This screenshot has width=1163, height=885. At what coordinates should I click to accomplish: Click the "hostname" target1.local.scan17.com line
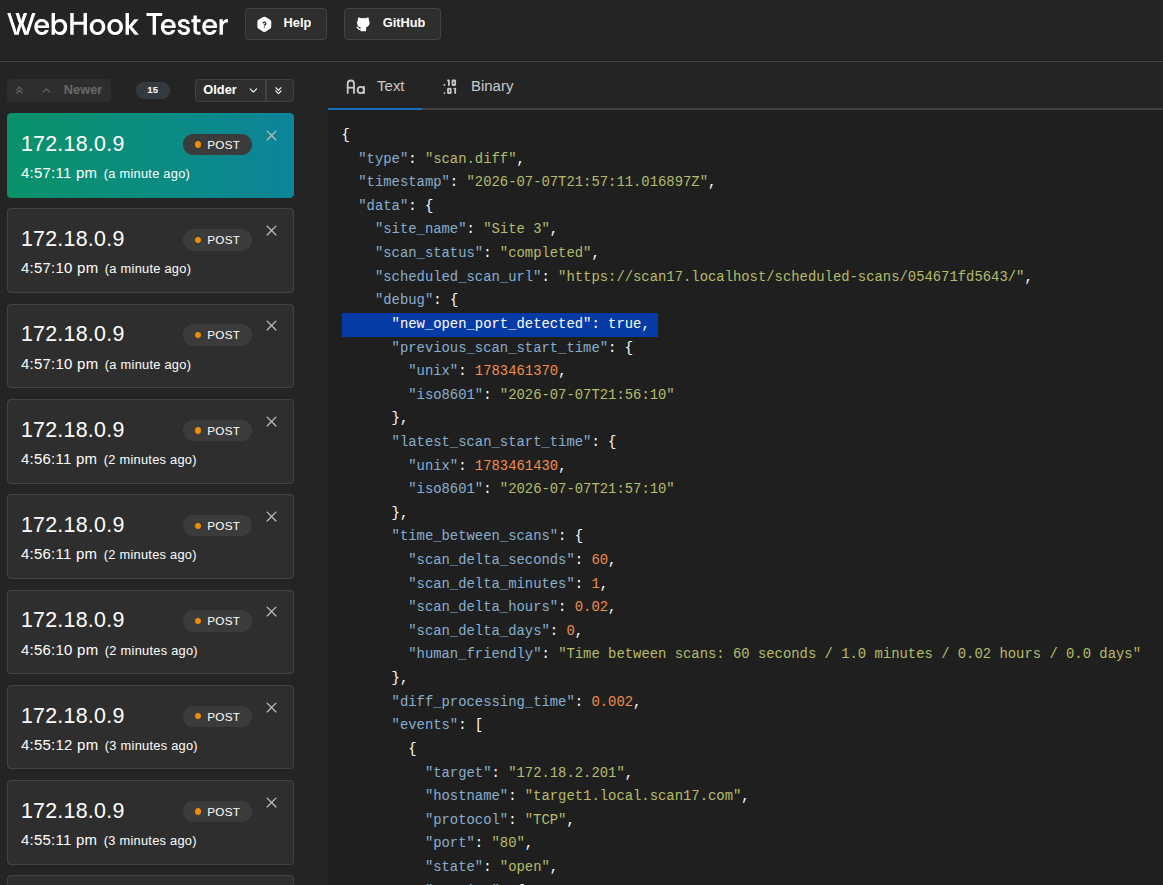586,795
